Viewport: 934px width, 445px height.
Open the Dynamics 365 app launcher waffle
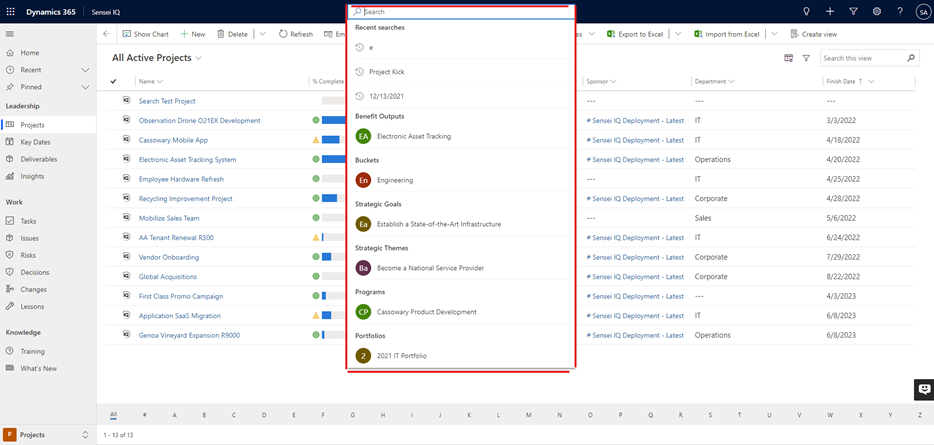click(x=10, y=10)
